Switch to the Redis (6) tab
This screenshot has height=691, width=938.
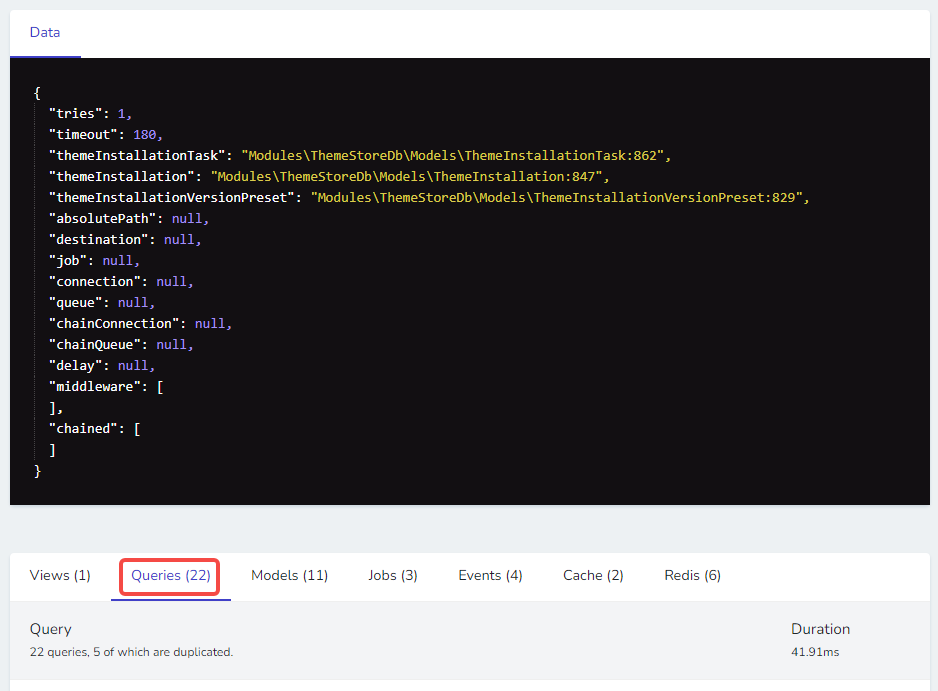click(x=692, y=576)
